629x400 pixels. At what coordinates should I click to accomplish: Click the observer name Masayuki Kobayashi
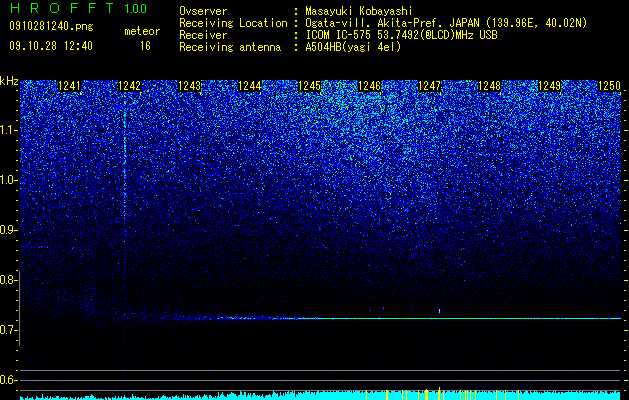coord(359,11)
